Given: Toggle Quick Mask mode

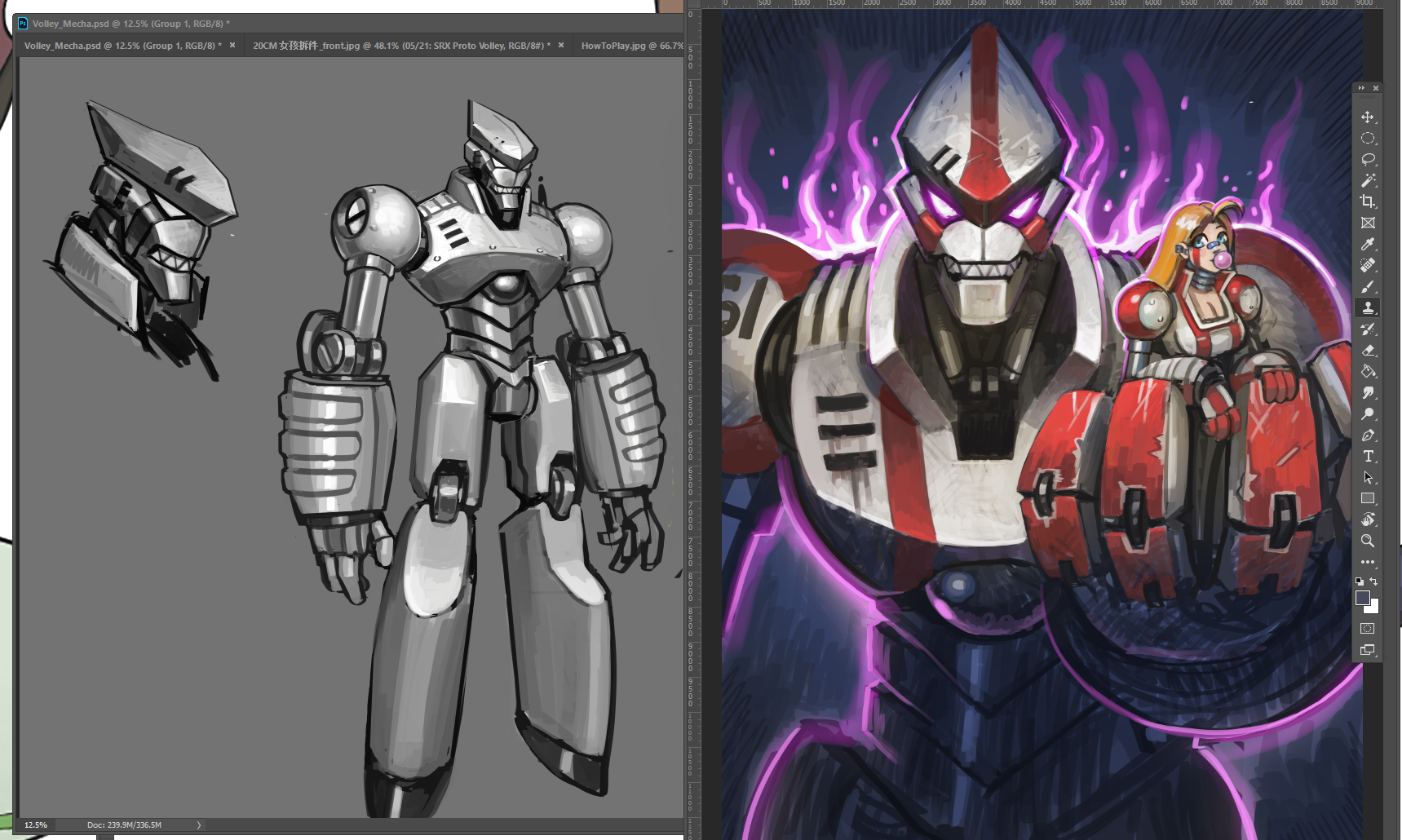Looking at the screenshot, I should click(1368, 629).
